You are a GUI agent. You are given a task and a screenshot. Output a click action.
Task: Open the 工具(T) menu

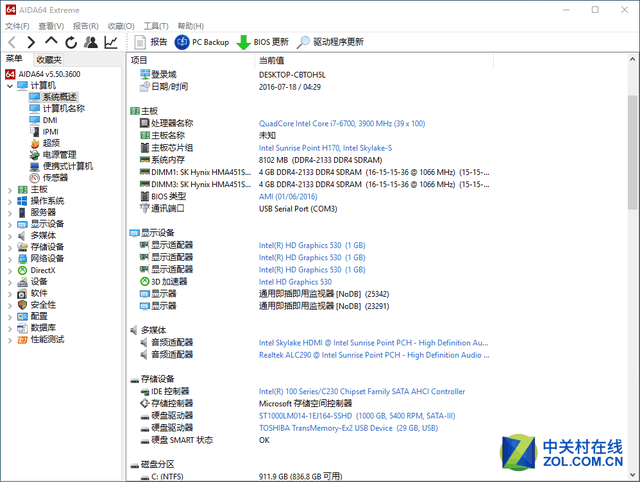156,26
